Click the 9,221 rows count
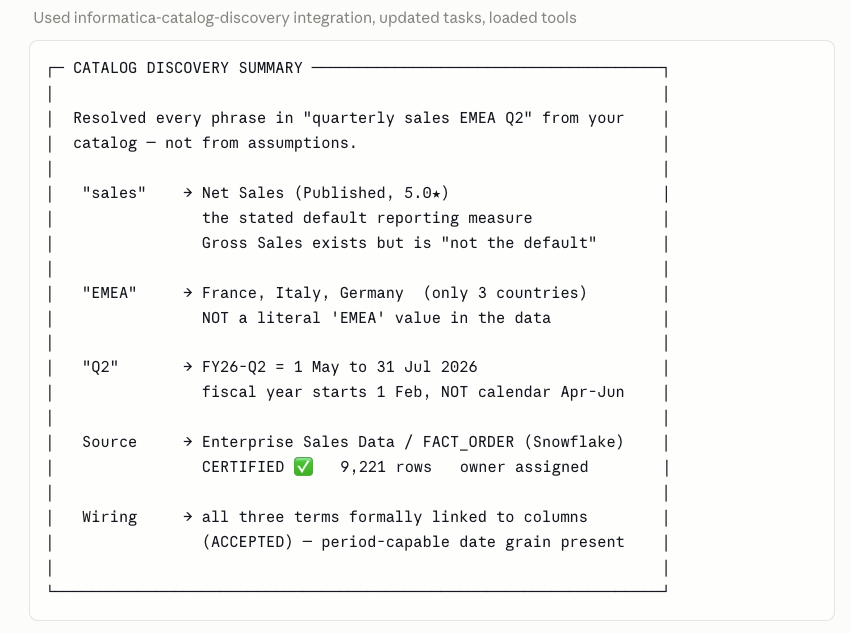Image resolution: width=851 pixels, height=633 pixels. [386, 467]
